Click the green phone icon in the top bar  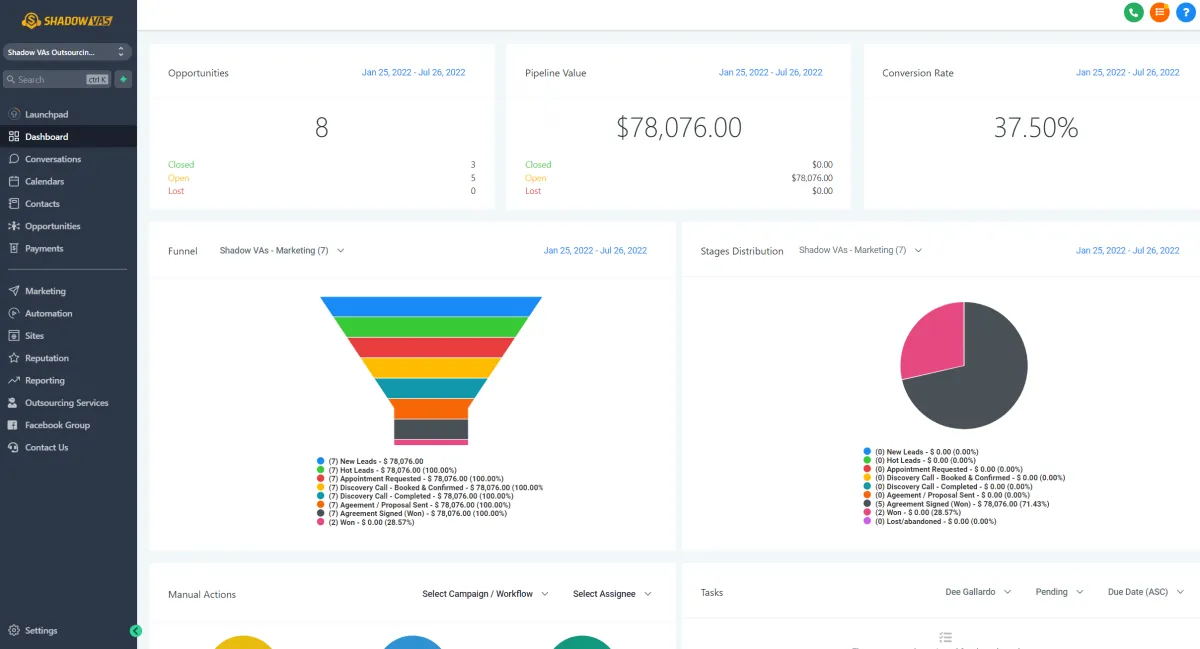[x=1134, y=12]
